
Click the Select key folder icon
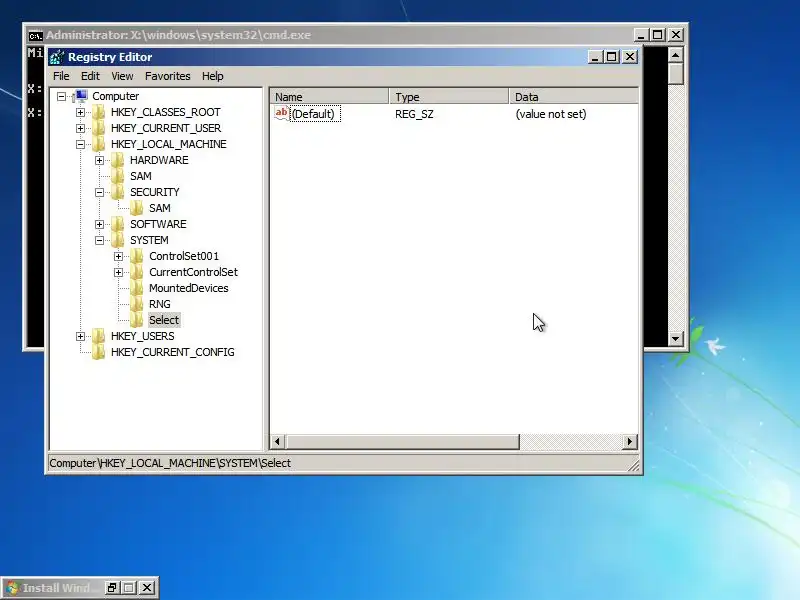[x=136, y=320]
